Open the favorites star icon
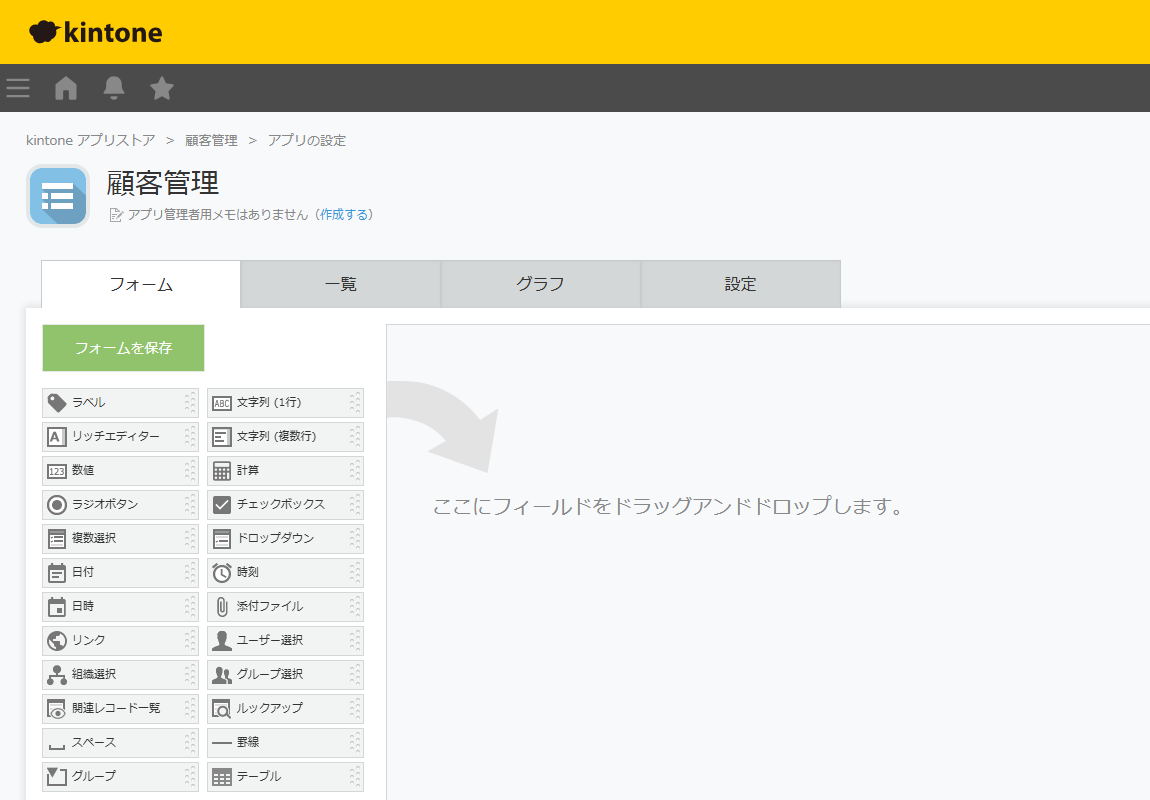Screen dimensions: 1150x800 (161, 88)
